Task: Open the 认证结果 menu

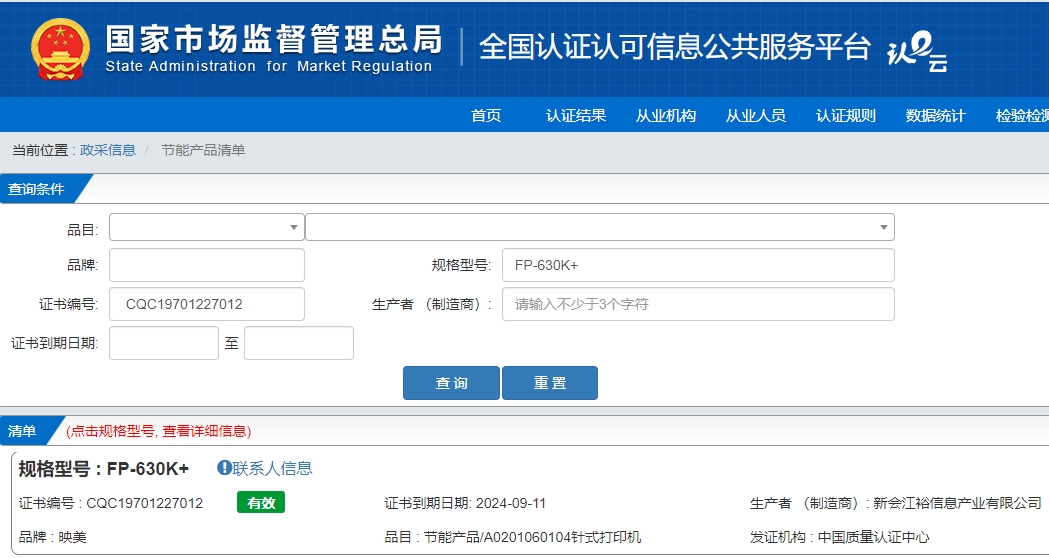Action: click(576, 115)
